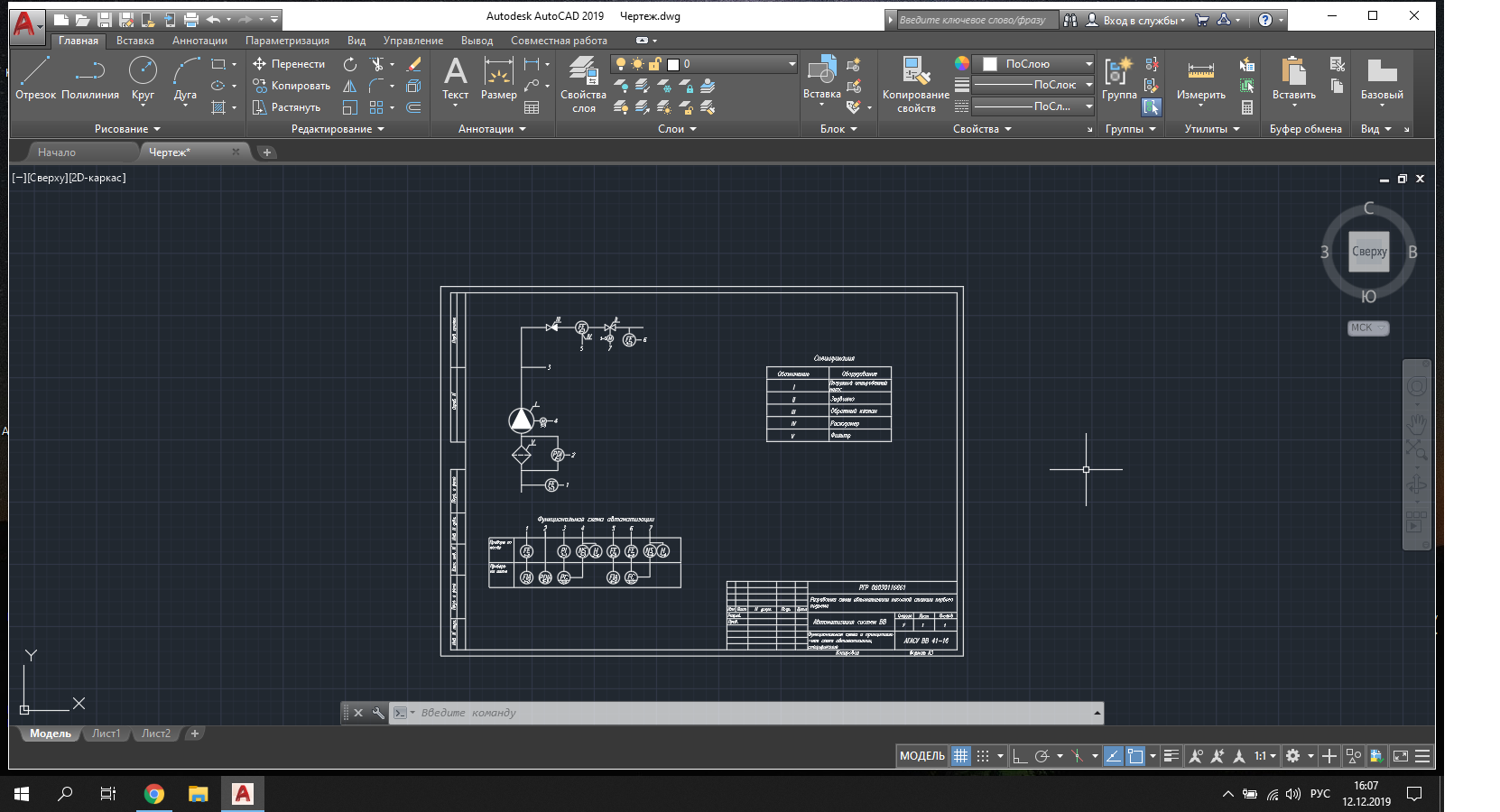Click the Save icon in quick access toolbar
This screenshot has width=1500, height=812.
(x=104, y=19)
